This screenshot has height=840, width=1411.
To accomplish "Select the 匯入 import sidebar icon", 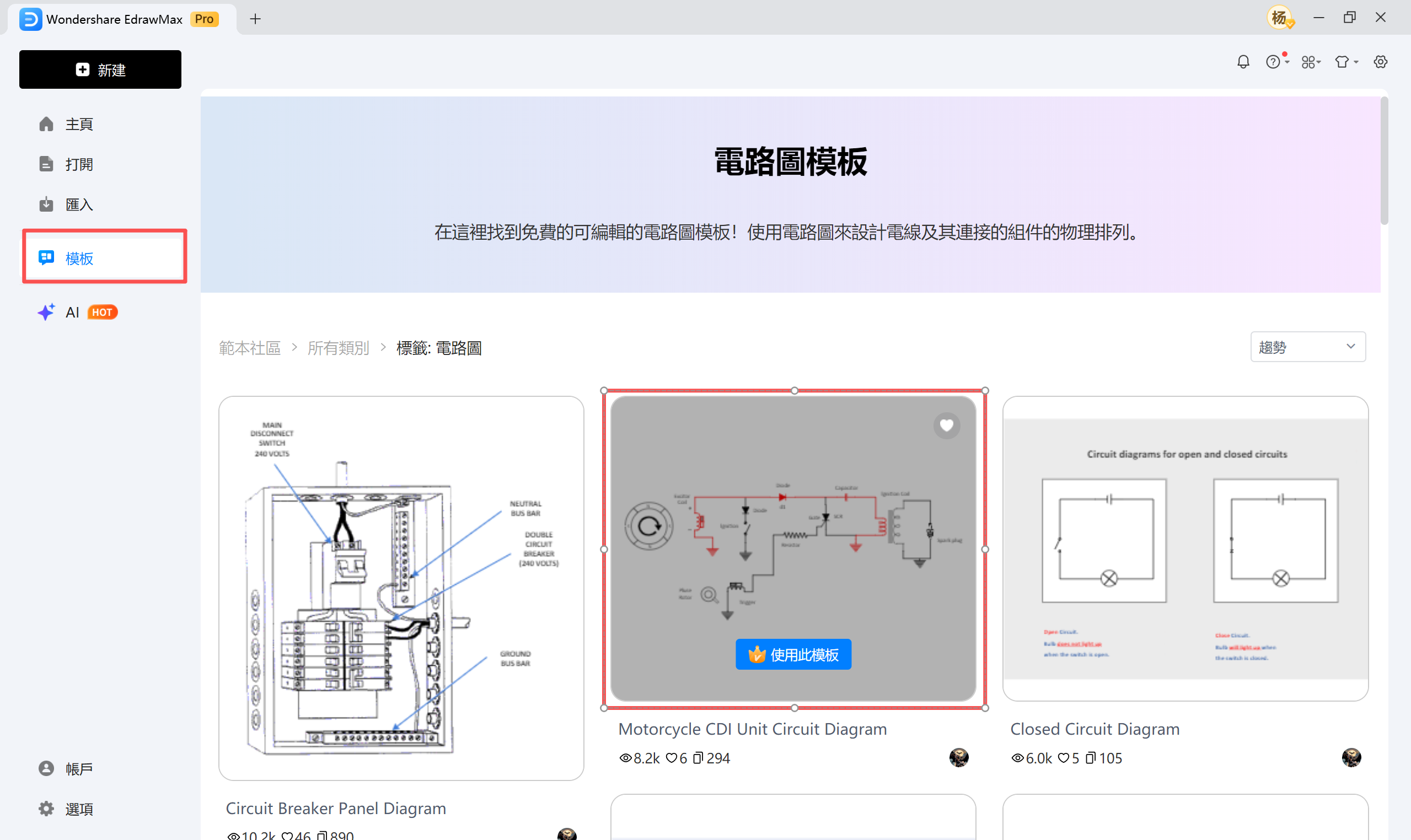I will tap(46, 204).
